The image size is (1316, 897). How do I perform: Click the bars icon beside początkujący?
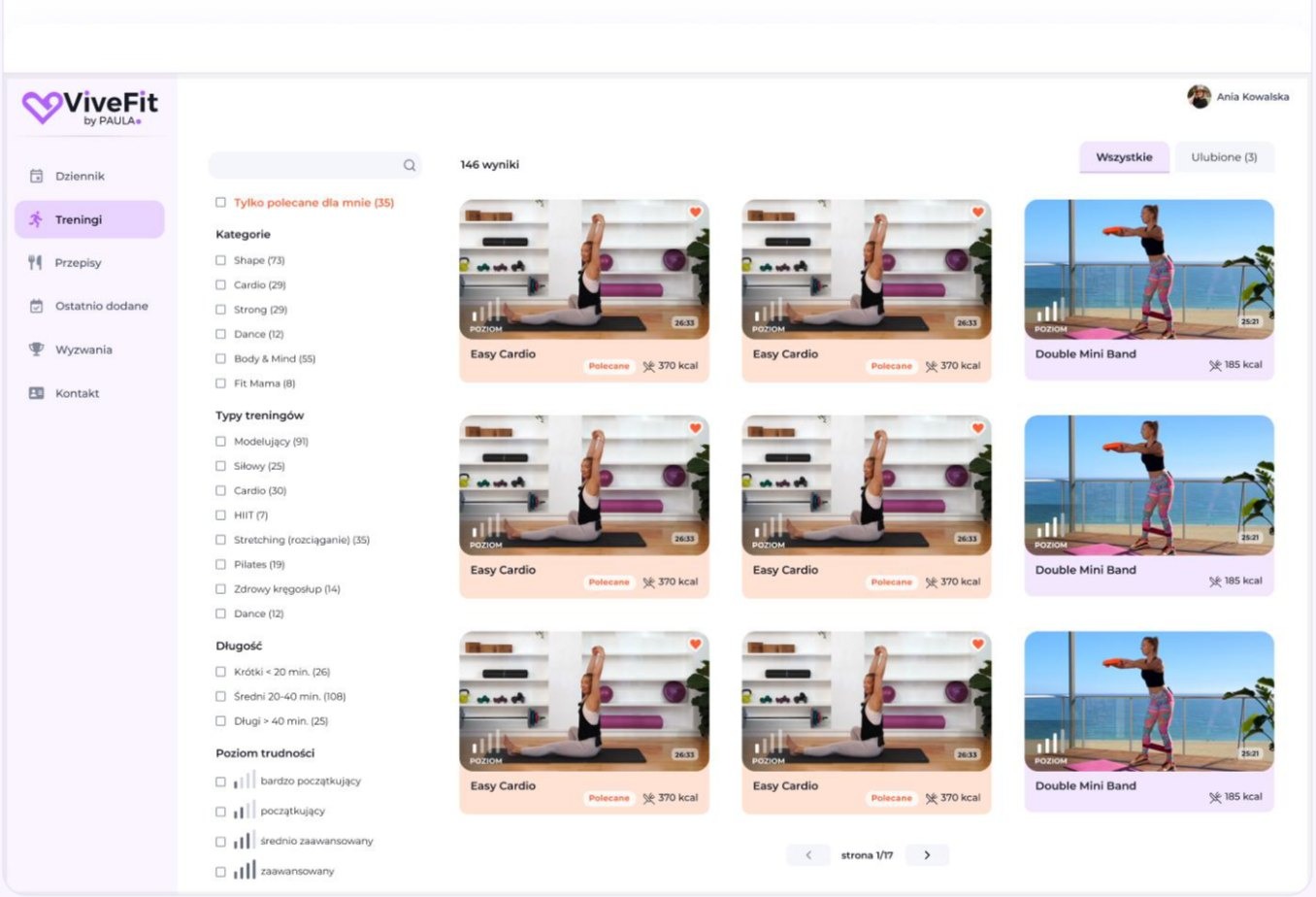[244, 810]
